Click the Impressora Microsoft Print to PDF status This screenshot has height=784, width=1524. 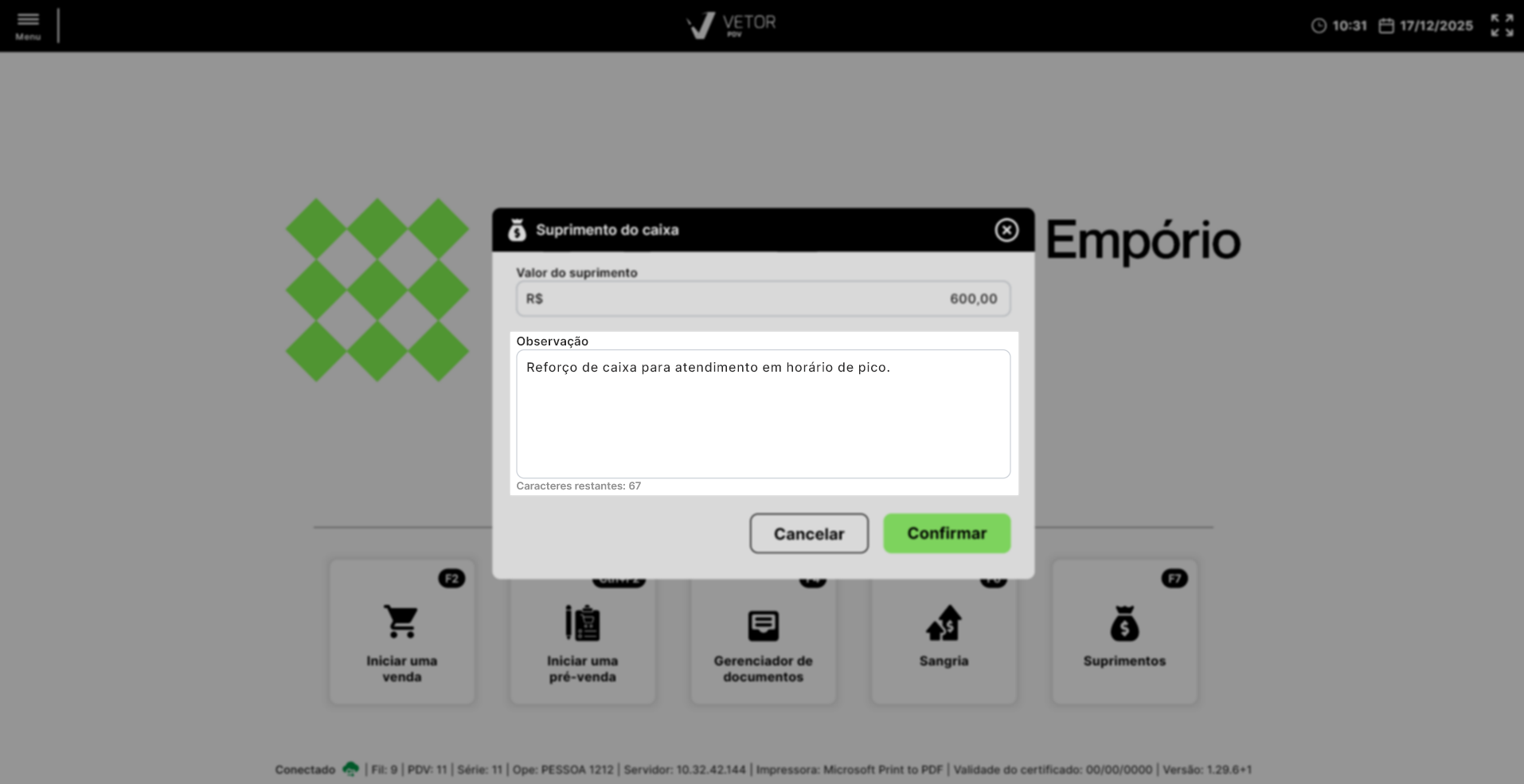click(849, 770)
